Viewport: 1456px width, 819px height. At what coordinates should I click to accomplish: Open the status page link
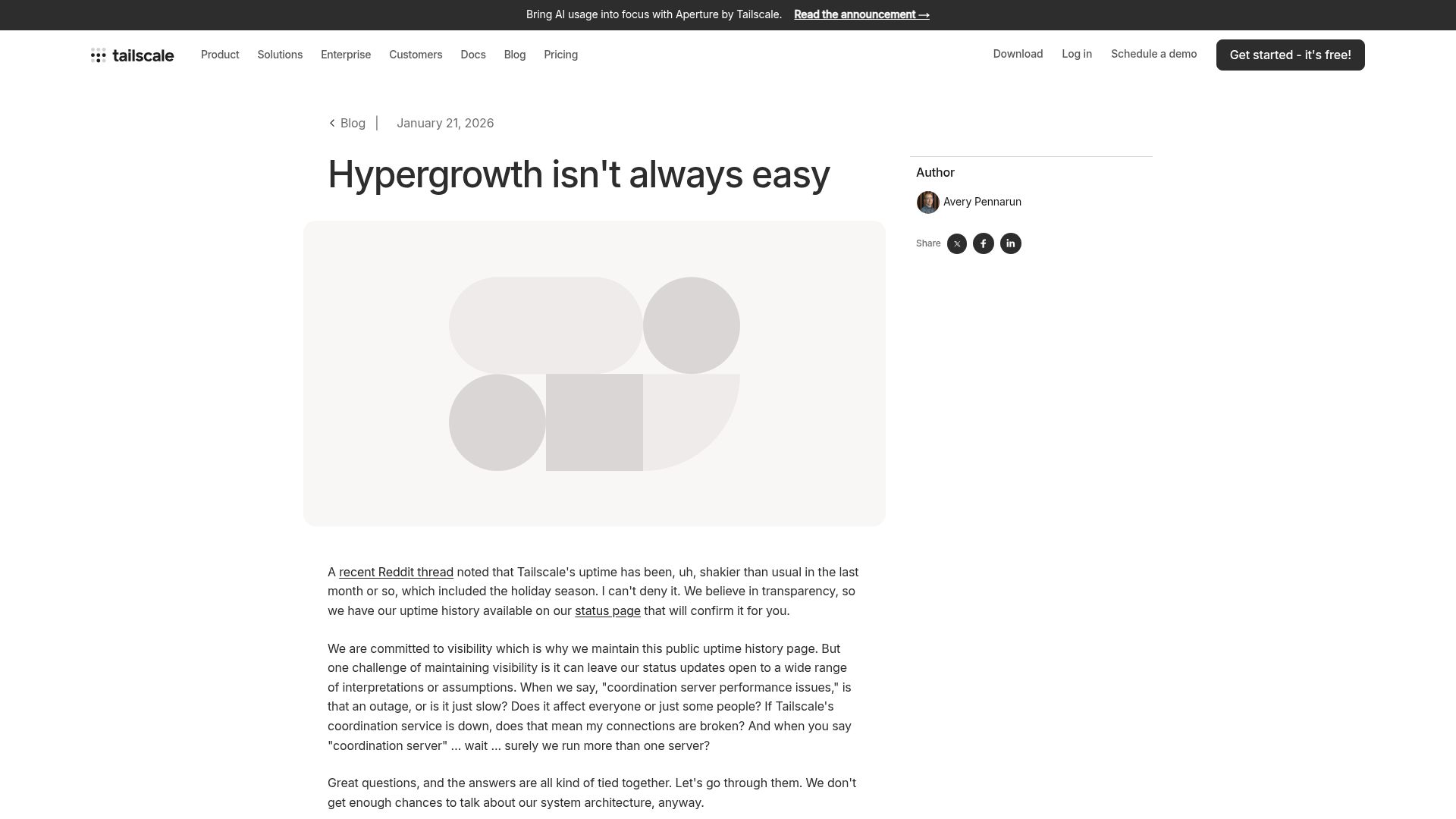pyautogui.click(x=607, y=611)
